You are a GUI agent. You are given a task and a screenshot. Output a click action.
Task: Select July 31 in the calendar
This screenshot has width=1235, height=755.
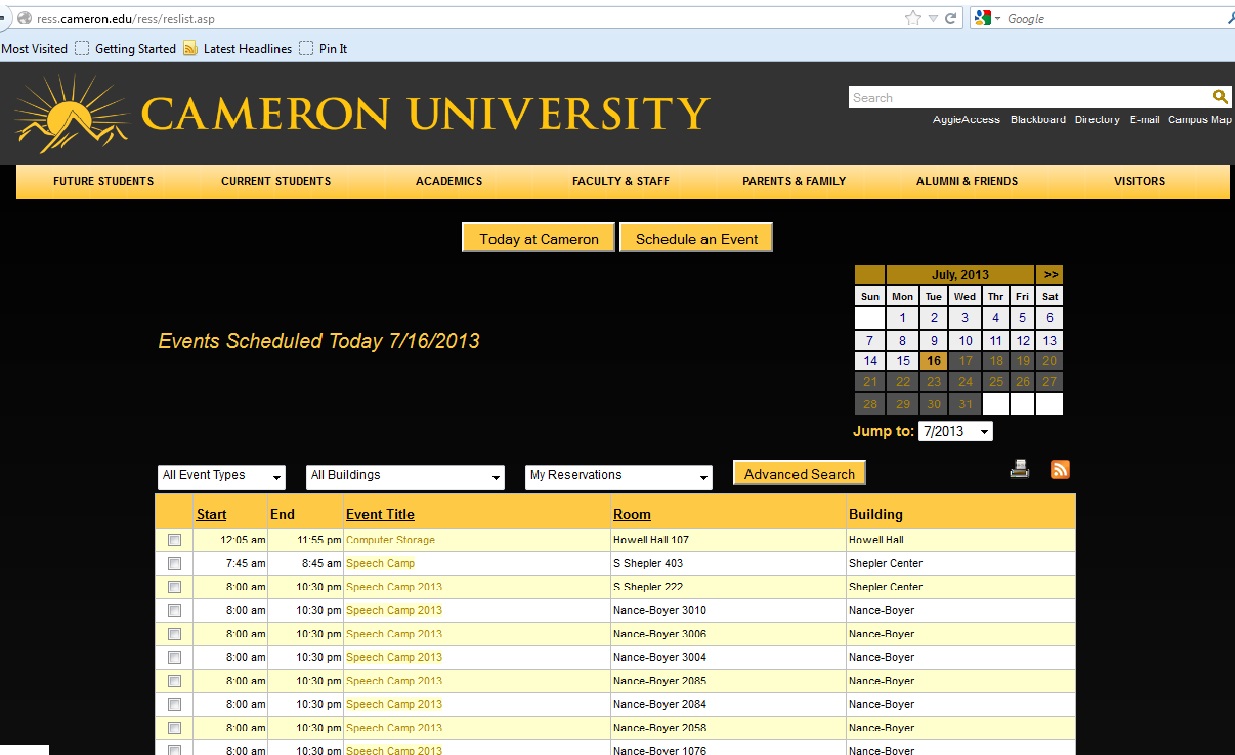pos(965,404)
